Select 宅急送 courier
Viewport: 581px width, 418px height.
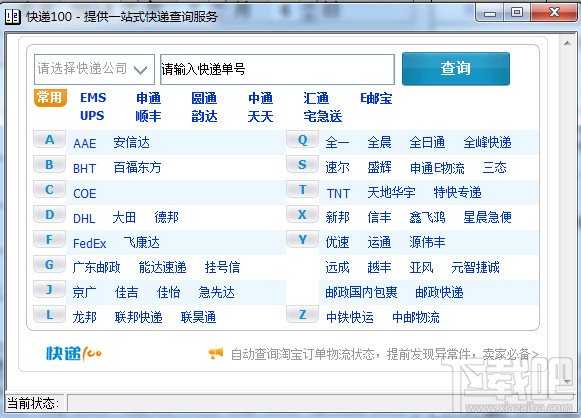pos(323,116)
